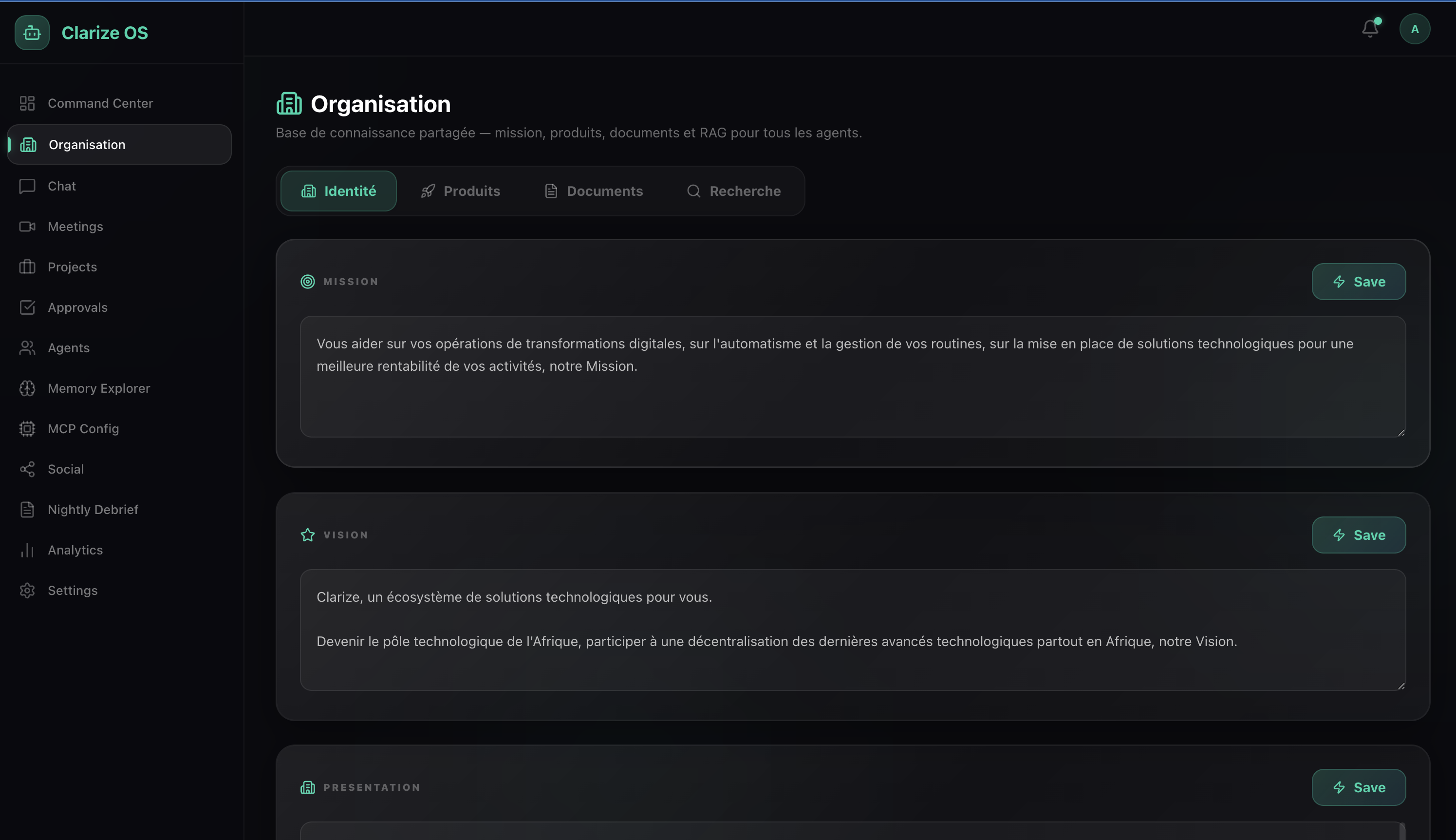The image size is (1456, 840).
Task: Save the Presentation section
Action: (x=1358, y=787)
